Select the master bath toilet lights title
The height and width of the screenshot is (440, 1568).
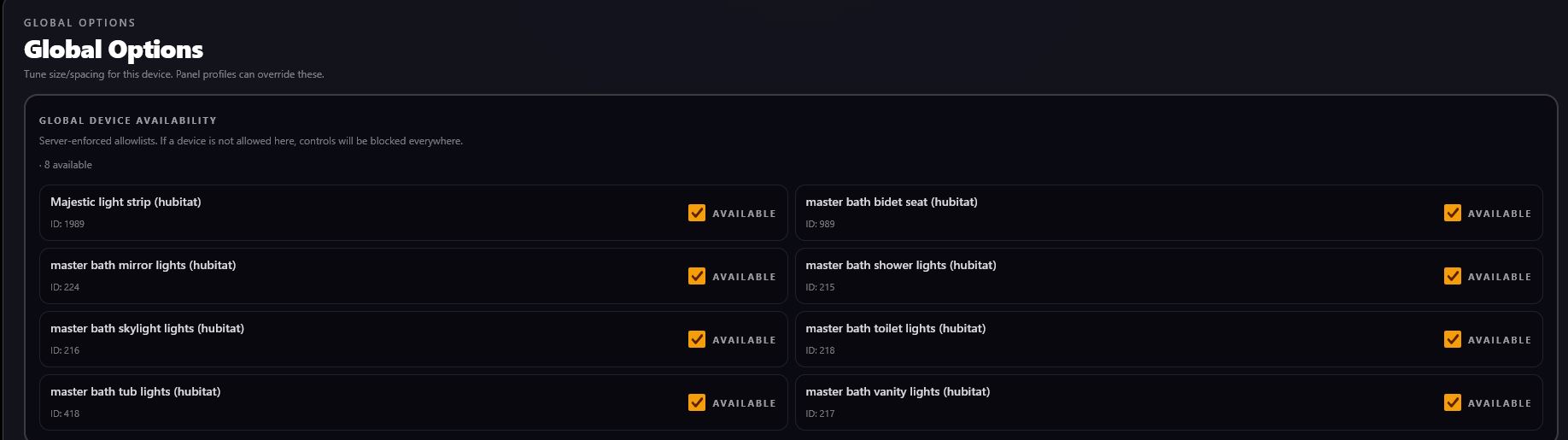click(x=895, y=329)
